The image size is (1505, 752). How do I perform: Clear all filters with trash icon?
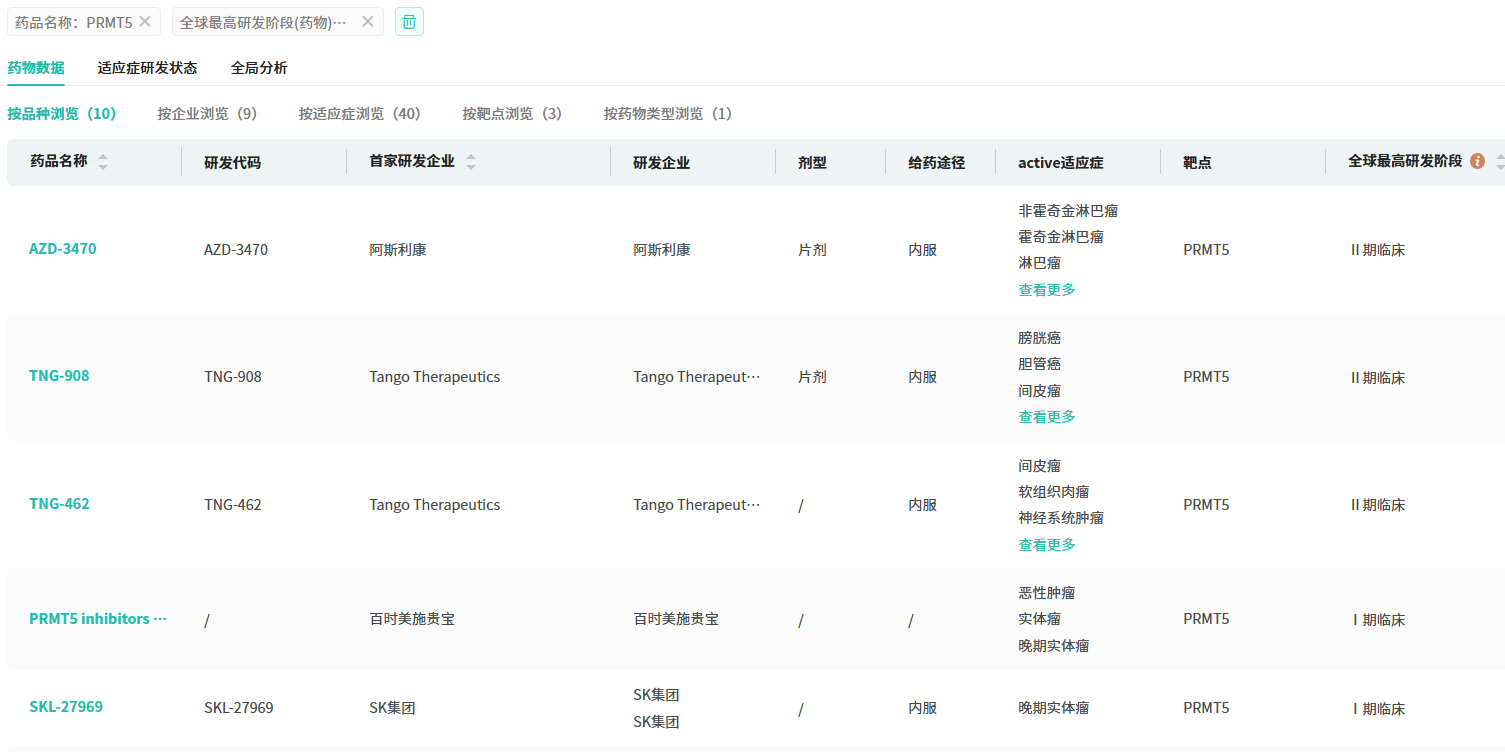coord(409,21)
